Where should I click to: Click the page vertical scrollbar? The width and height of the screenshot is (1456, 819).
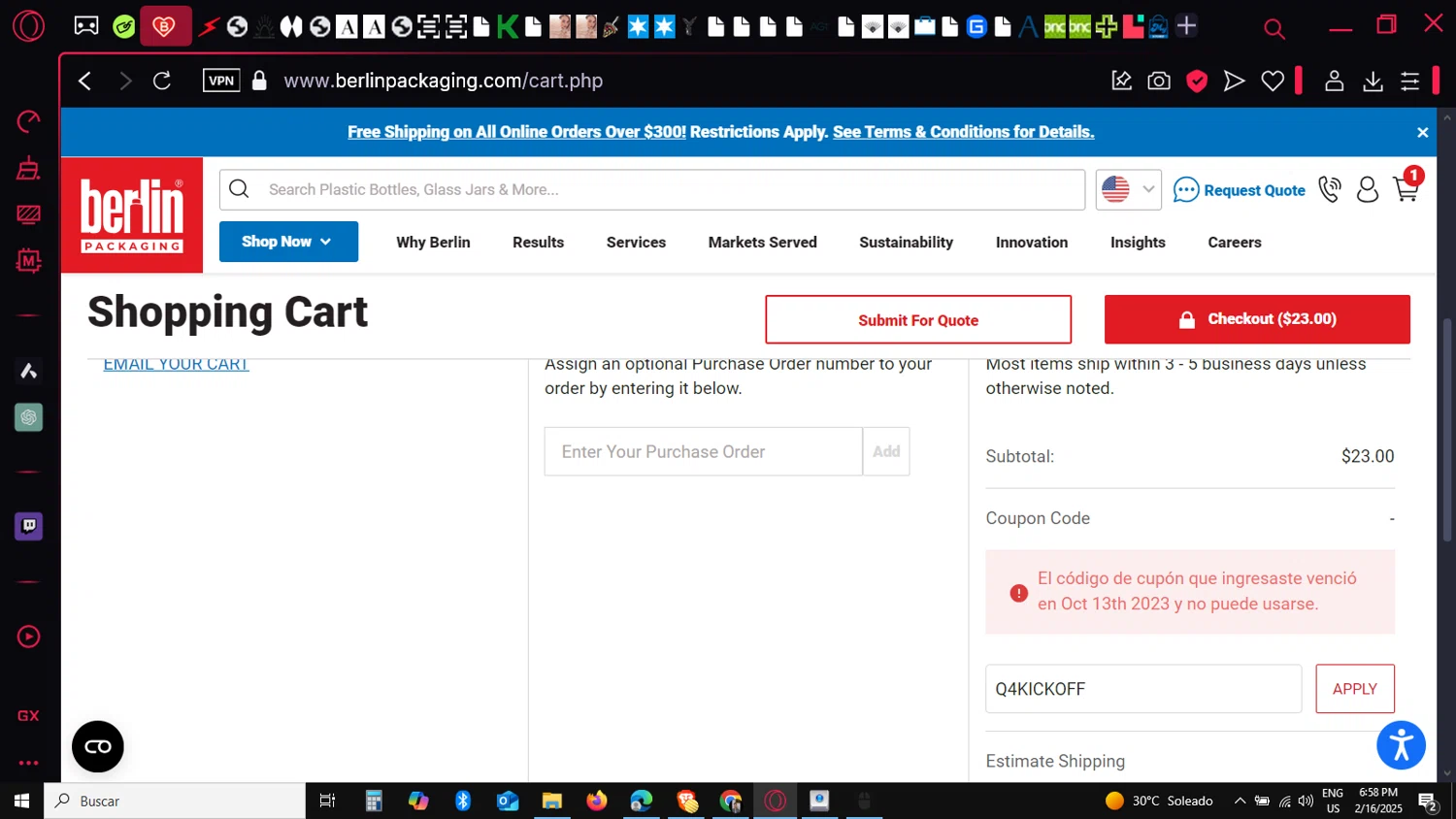click(1447, 430)
